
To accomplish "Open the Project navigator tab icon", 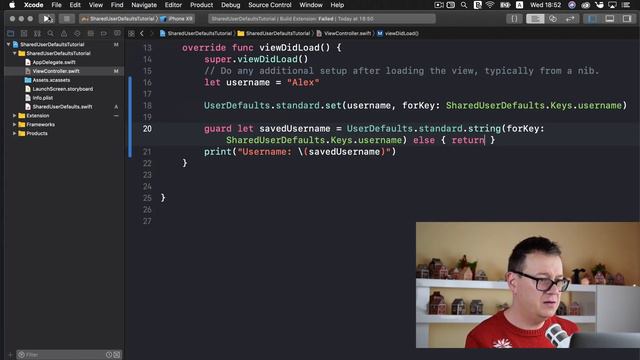I will pos(11,33).
